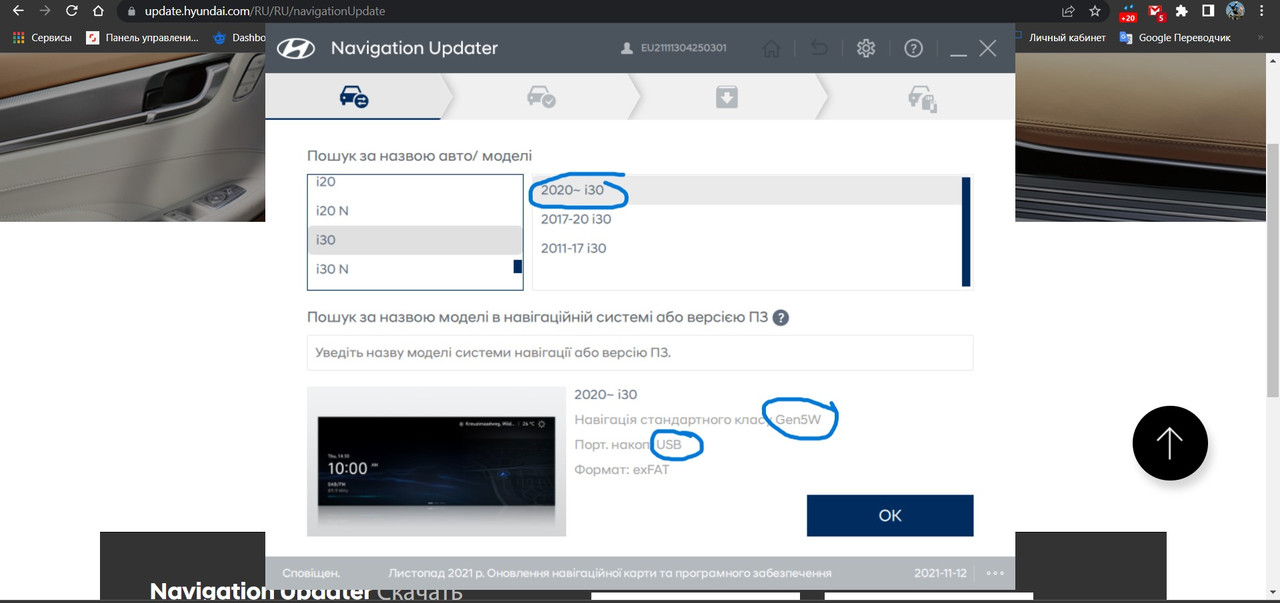Minimize the Navigation Updater window

[x=958, y=52]
